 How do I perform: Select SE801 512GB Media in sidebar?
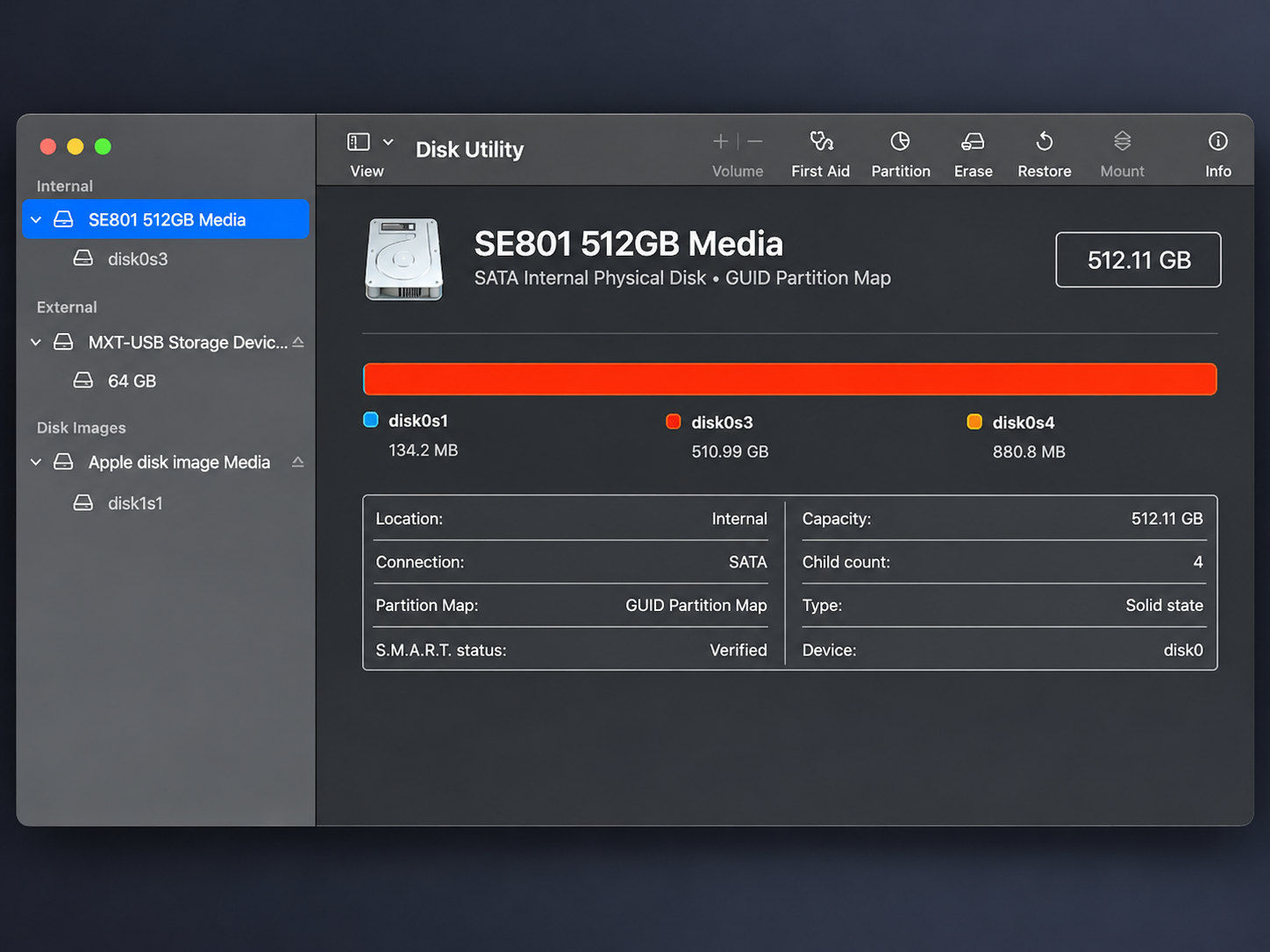click(166, 219)
